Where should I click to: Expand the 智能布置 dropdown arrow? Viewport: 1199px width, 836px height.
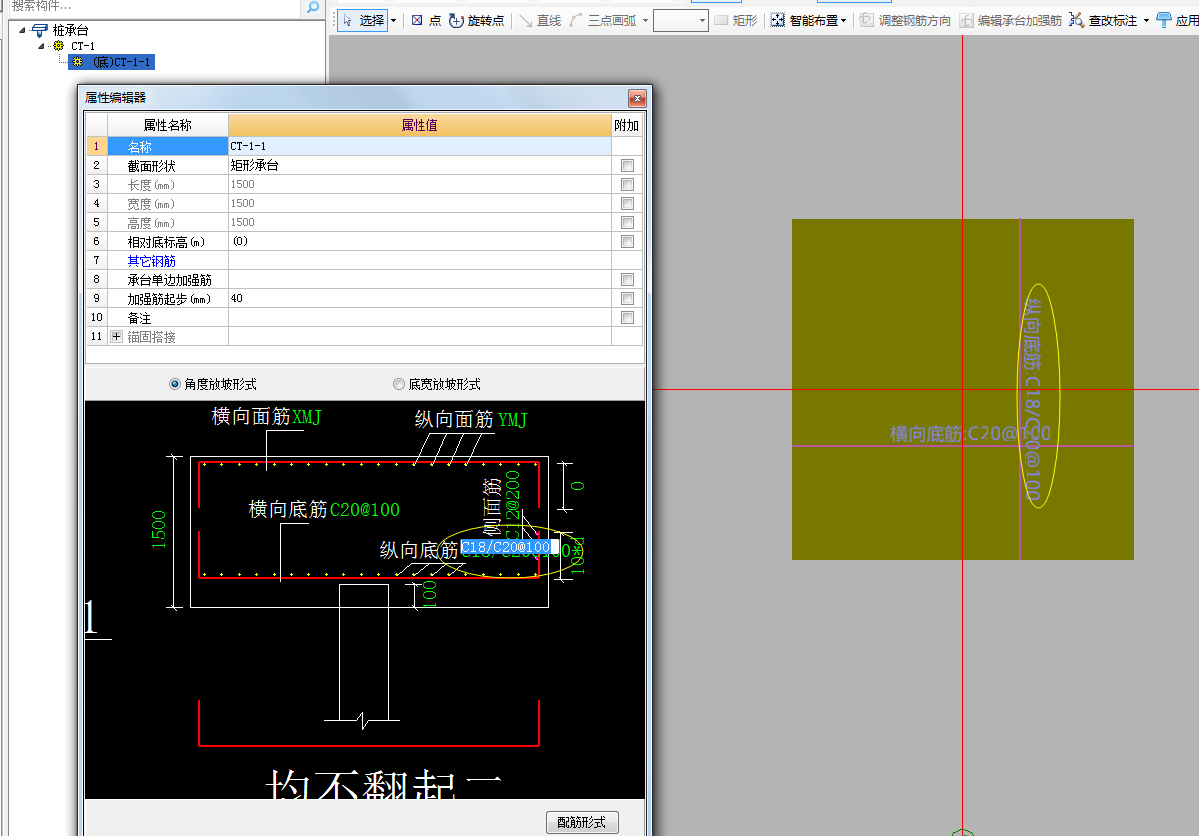[843, 21]
